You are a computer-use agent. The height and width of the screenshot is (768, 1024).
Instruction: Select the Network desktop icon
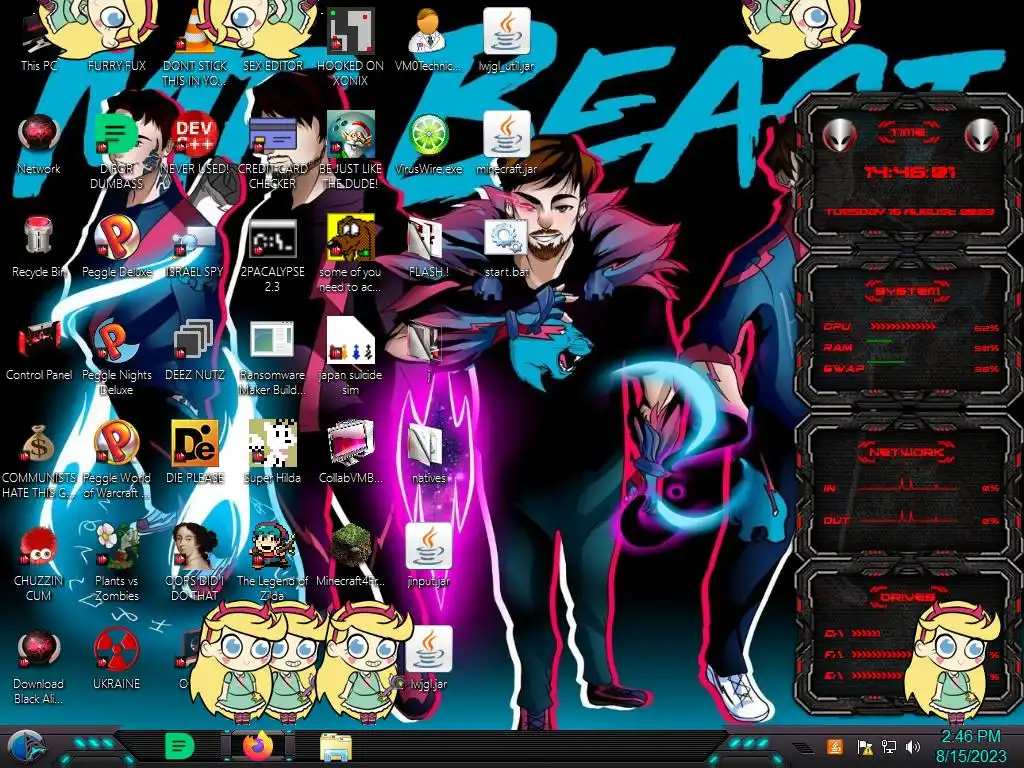click(x=39, y=144)
